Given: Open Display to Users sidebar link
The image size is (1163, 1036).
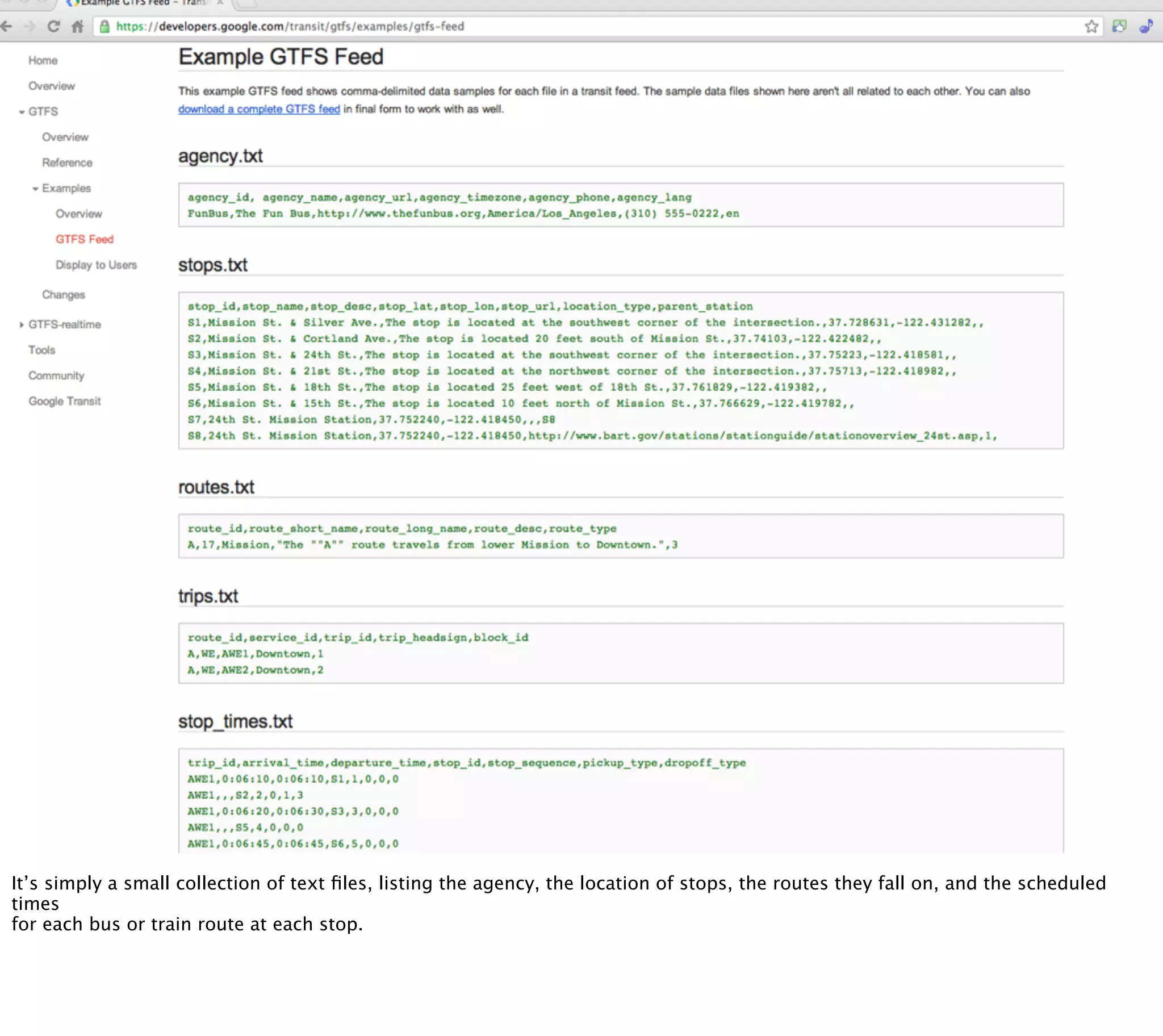Looking at the screenshot, I should click(x=96, y=265).
